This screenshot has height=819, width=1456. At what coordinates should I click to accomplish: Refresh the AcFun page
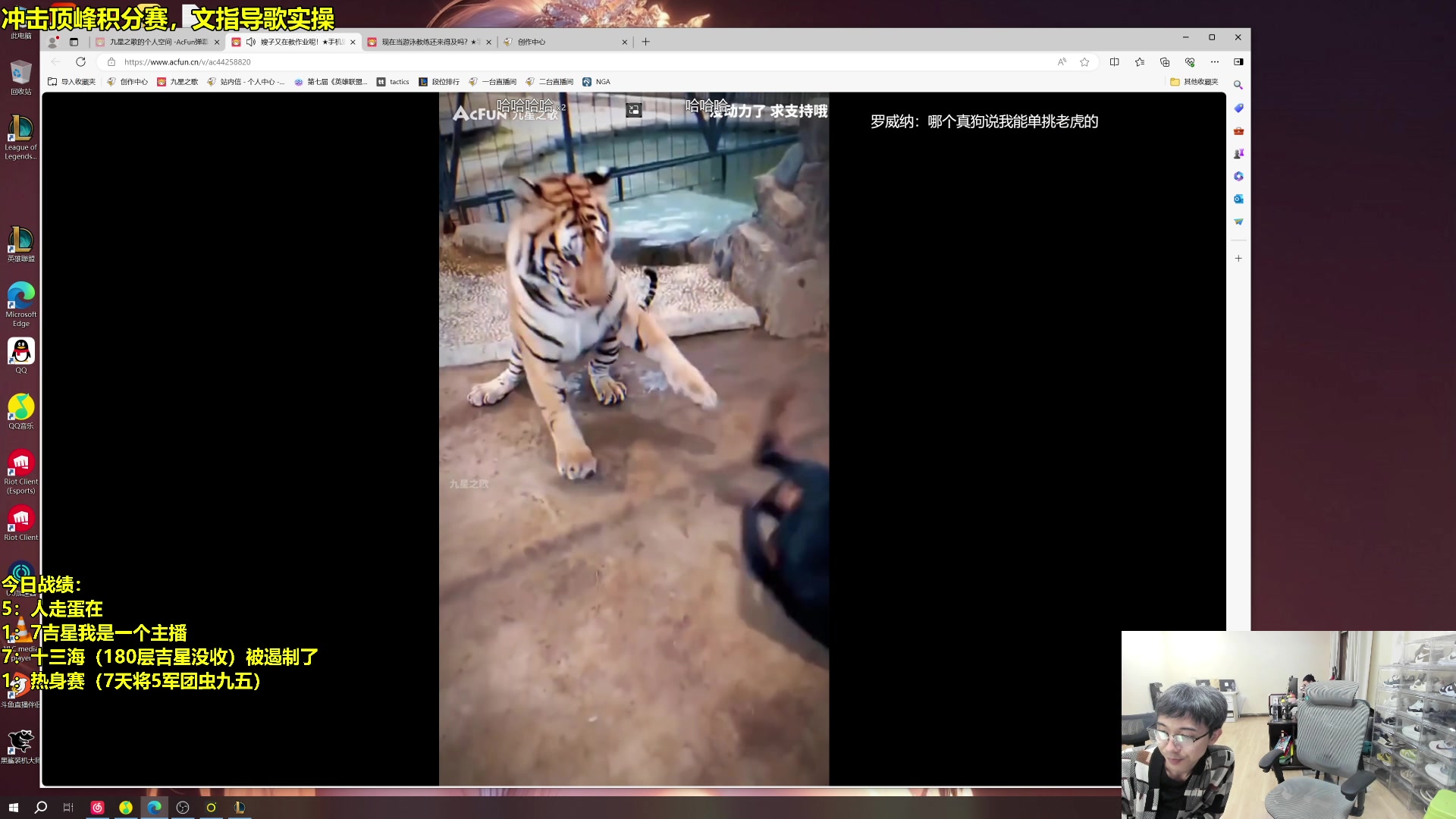pos(80,62)
